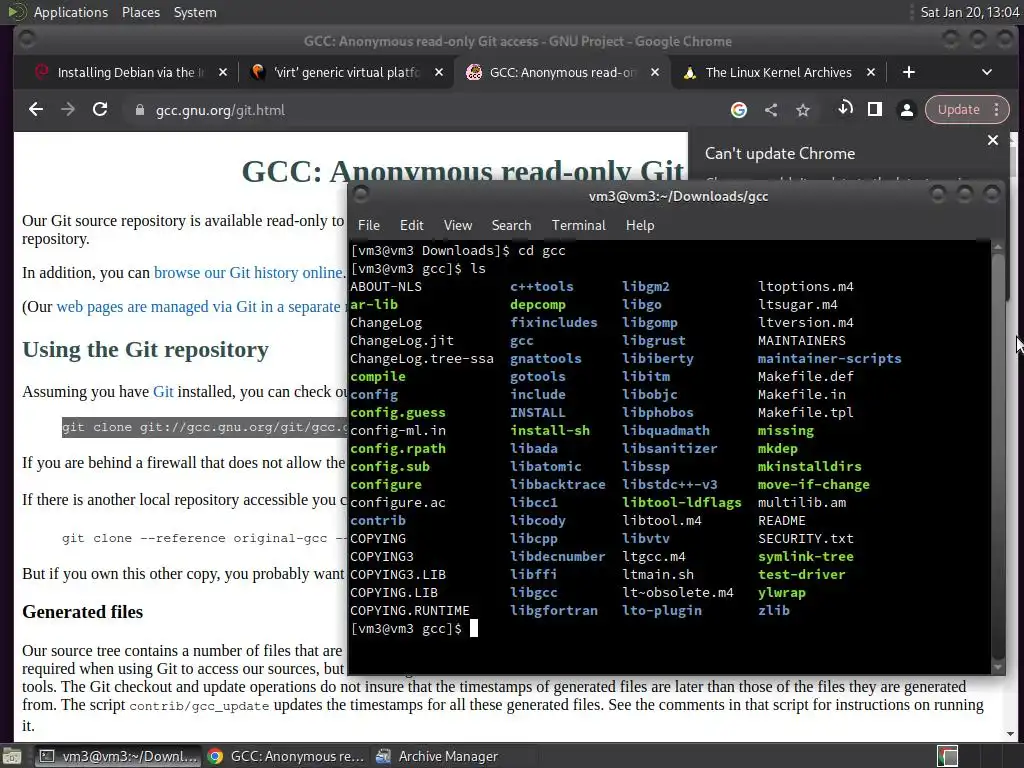Open the web pages are managed via Git link

[199, 306]
